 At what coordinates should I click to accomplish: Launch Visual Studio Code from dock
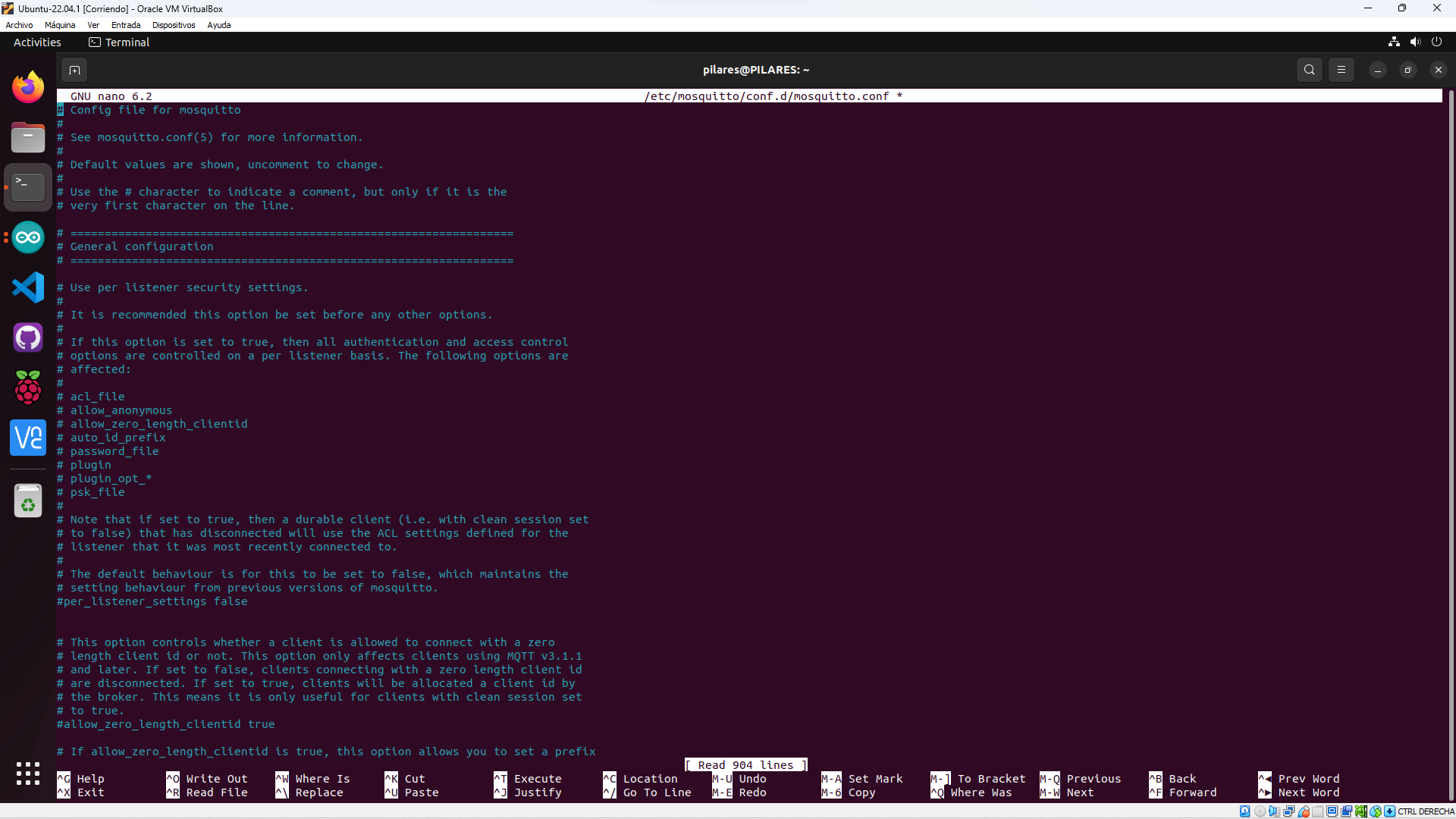[x=28, y=287]
